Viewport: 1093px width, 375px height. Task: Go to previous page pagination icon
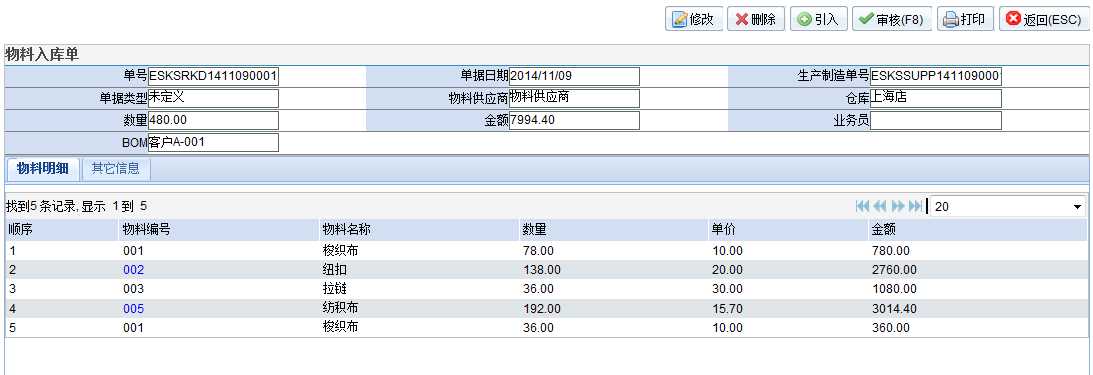pyautogui.click(x=880, y=206)
